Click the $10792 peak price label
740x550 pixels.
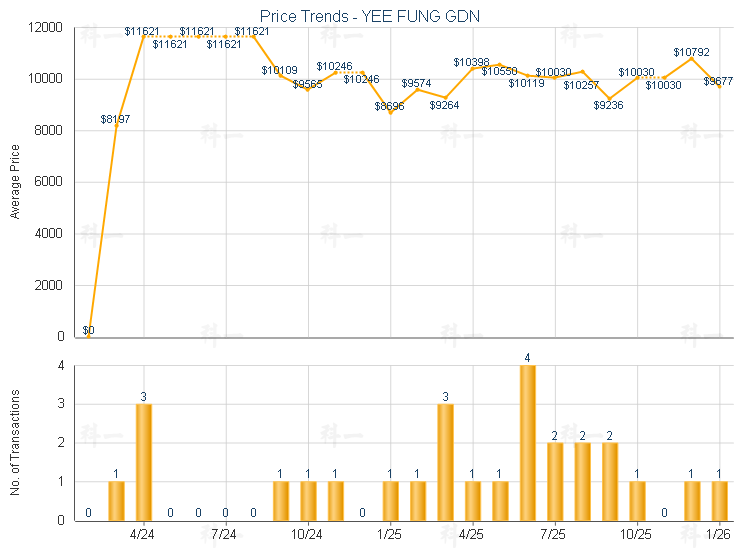pos(691,51)
